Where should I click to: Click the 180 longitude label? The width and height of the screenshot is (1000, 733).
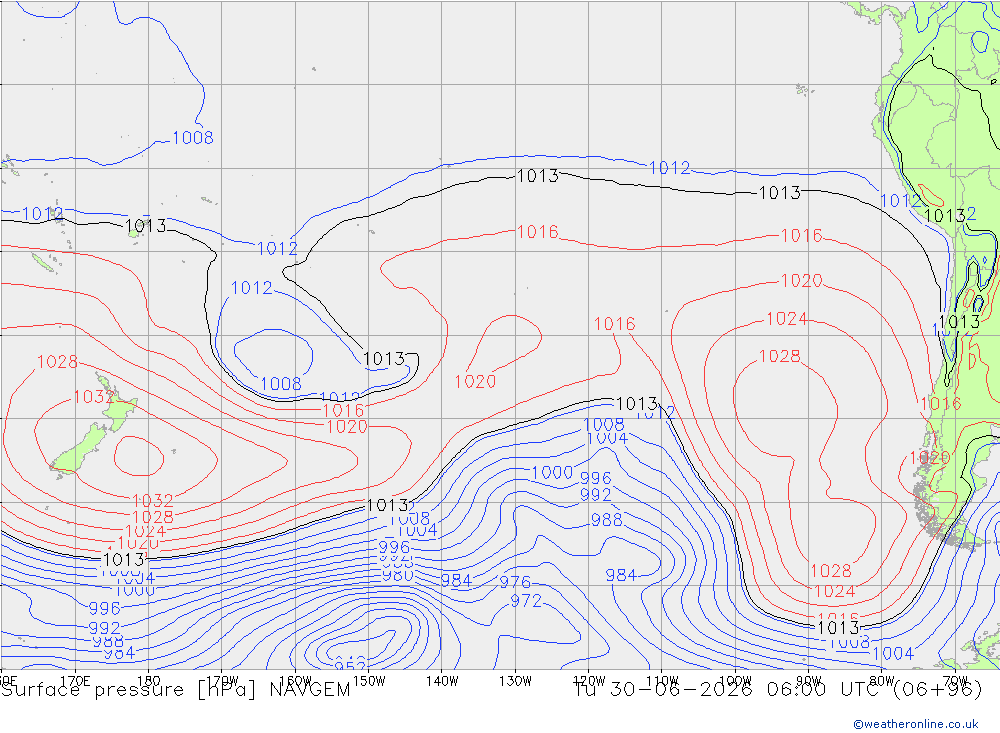(148, 681)
